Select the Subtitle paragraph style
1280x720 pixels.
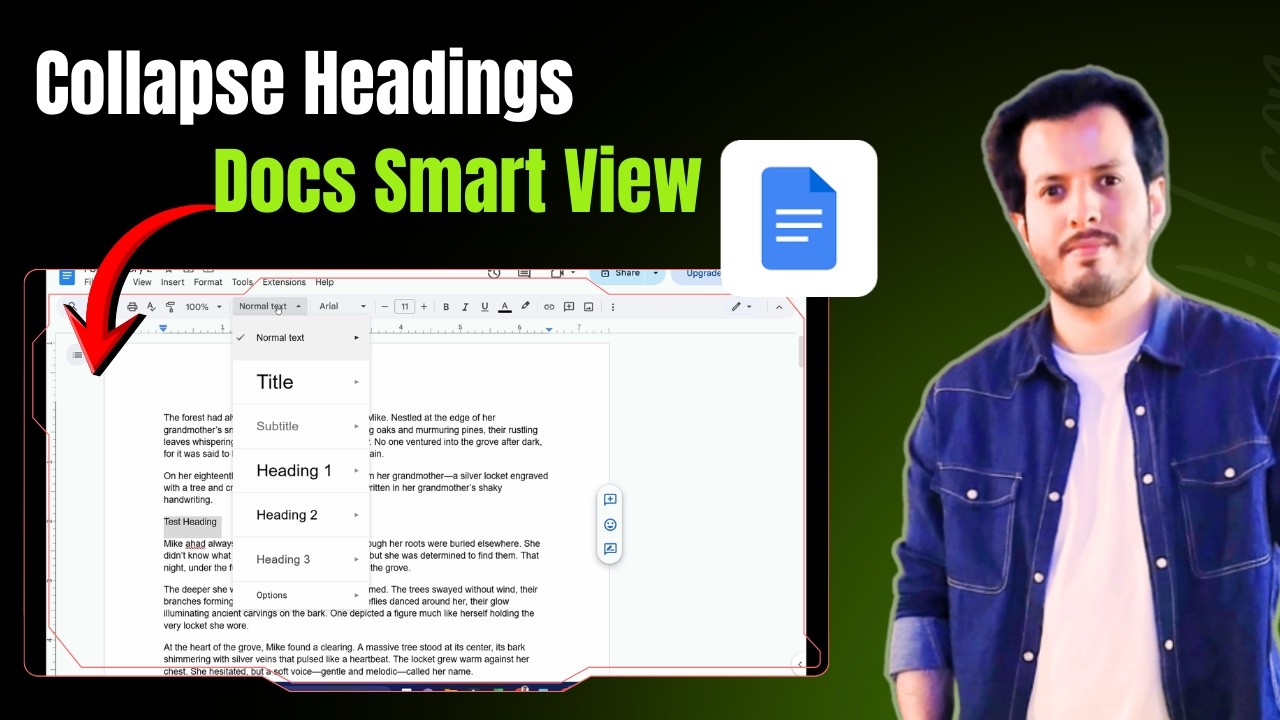(x=301, y=426)
